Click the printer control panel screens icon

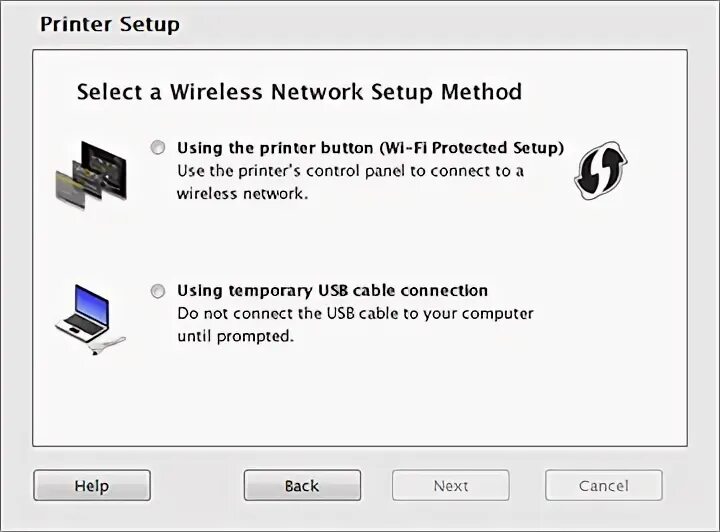[91, 175]
